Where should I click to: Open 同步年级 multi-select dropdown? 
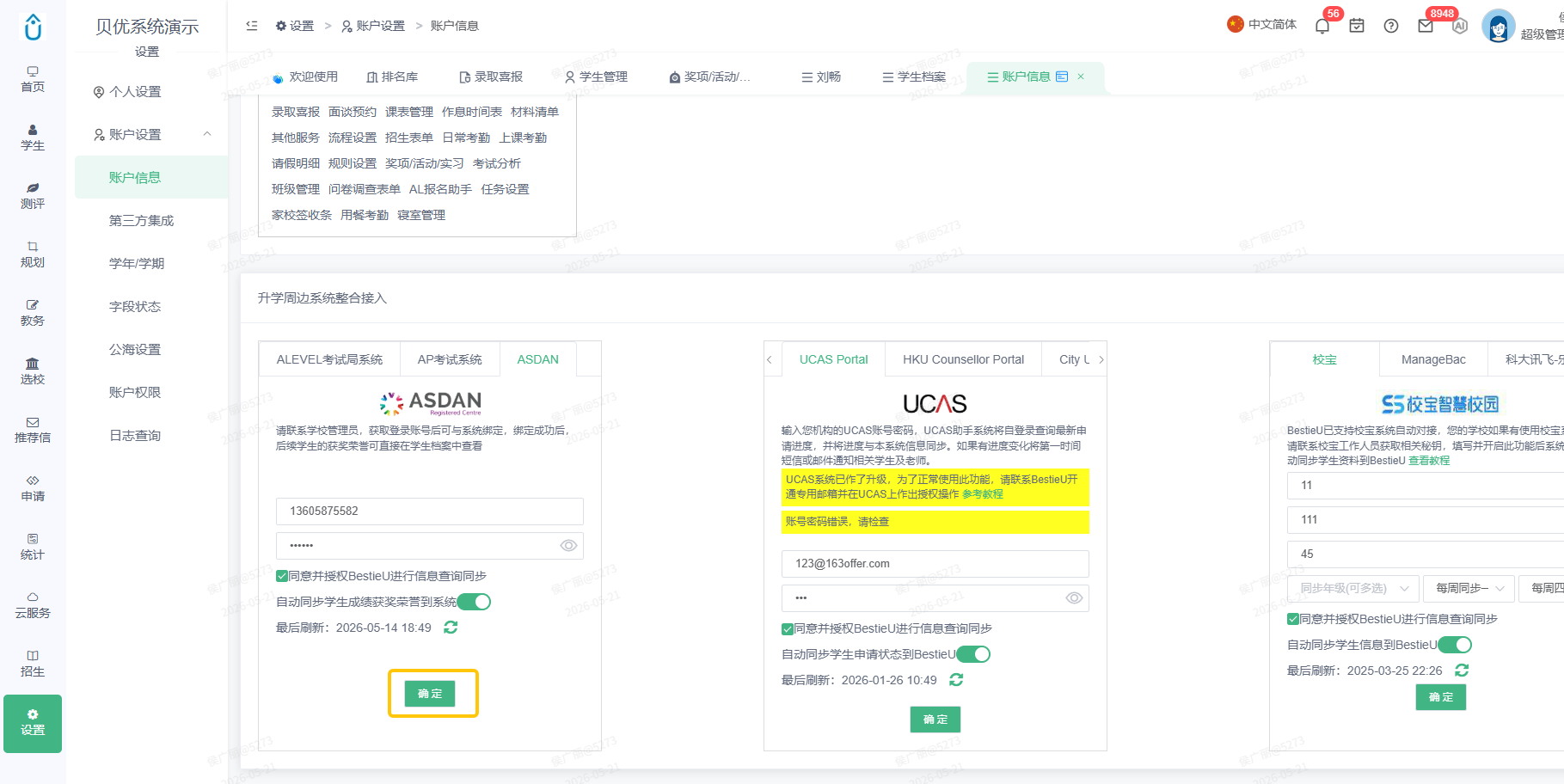coord(1353,588)
